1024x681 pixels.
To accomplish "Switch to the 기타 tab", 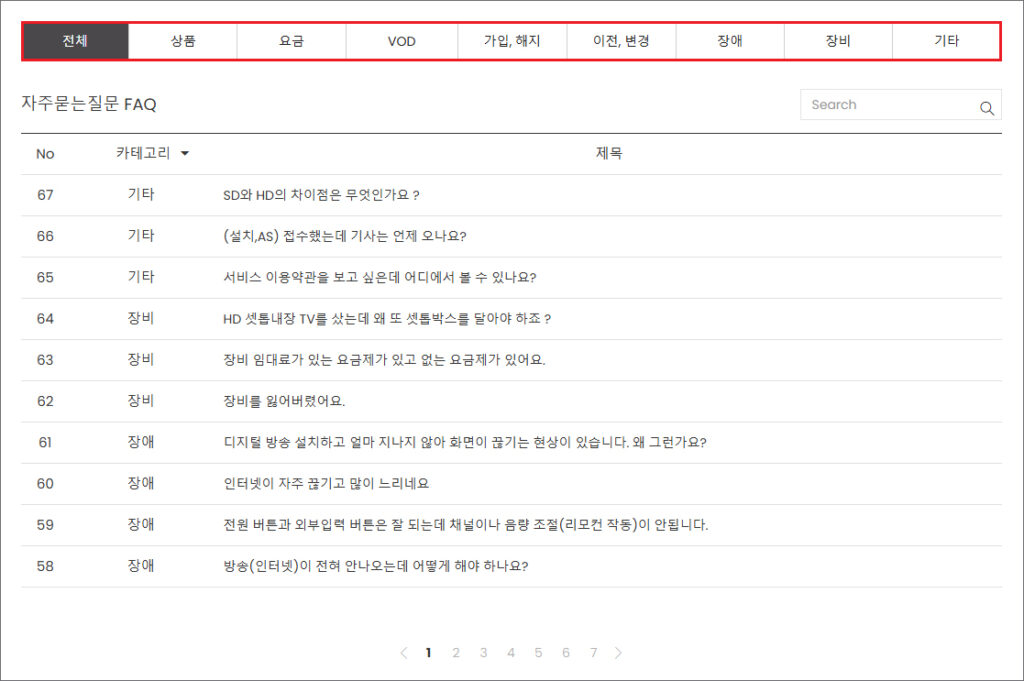I will pos(946,41).
